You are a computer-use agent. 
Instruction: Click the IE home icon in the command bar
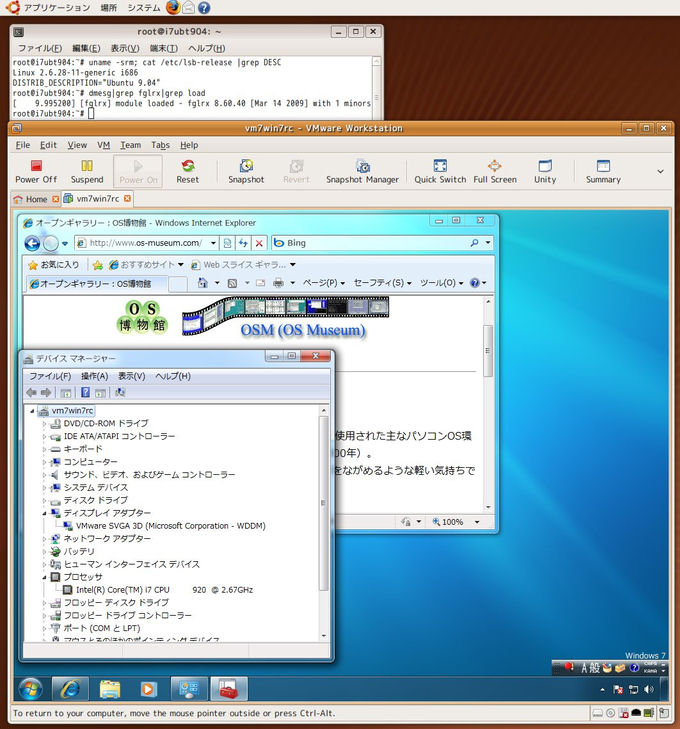203,283
